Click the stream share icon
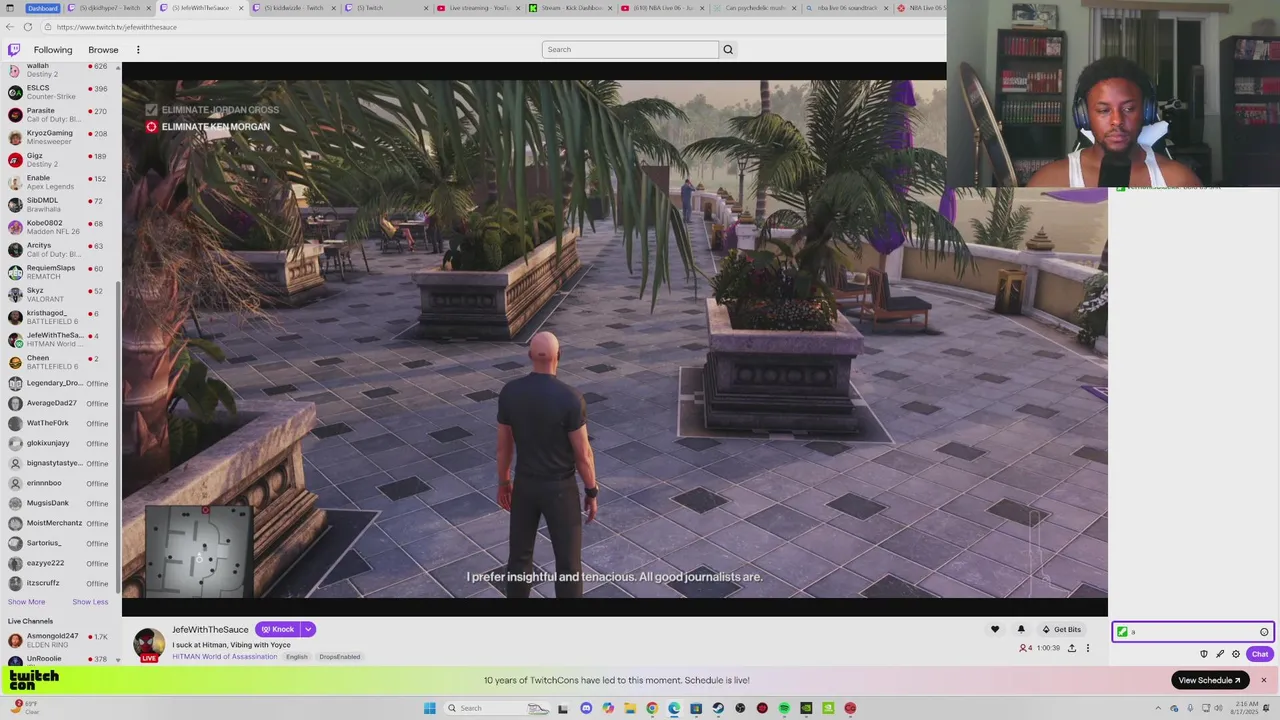The image size is (1280, 720). 1072,648
